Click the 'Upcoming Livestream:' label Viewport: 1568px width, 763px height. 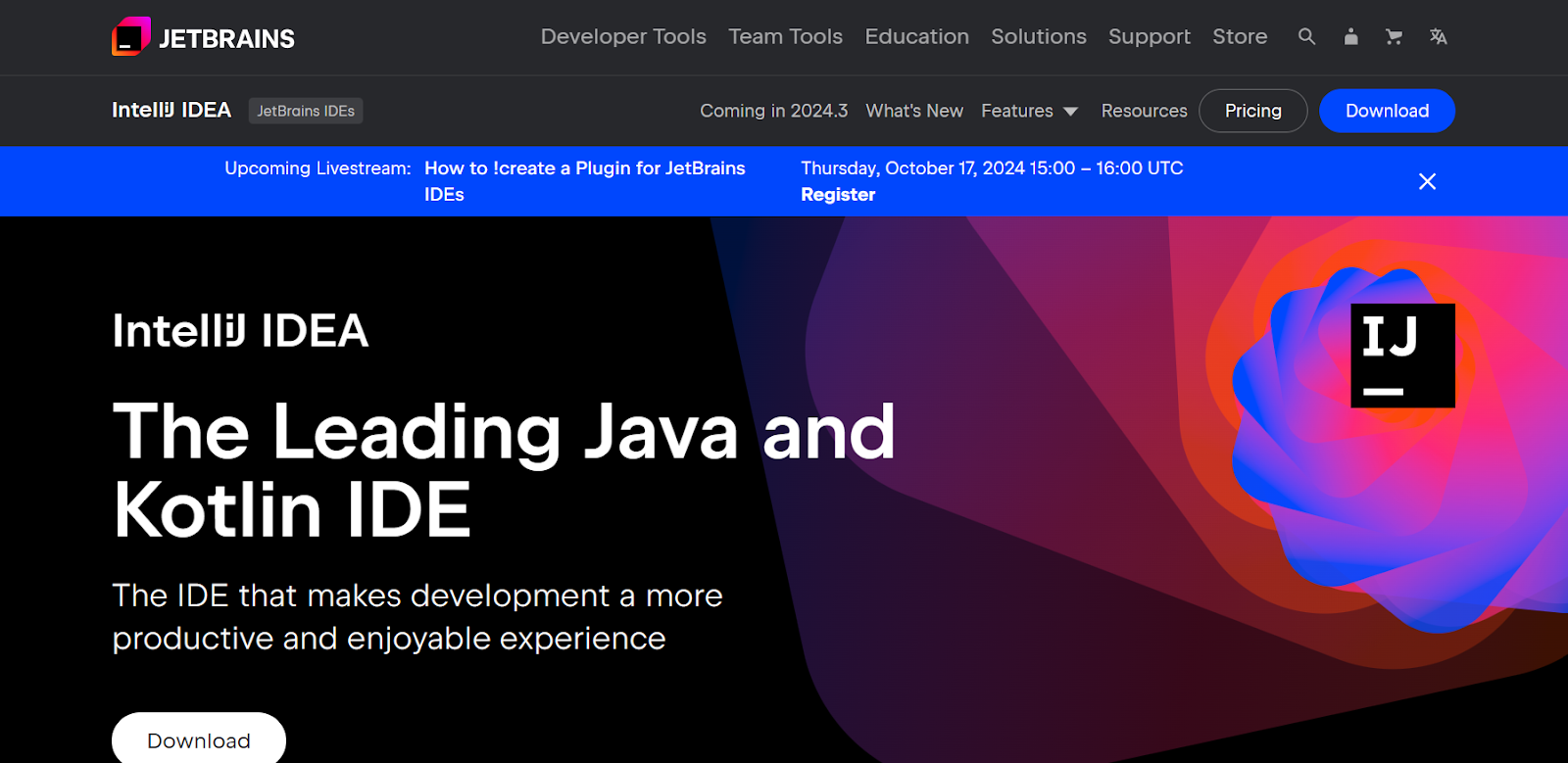click(318, 167)
